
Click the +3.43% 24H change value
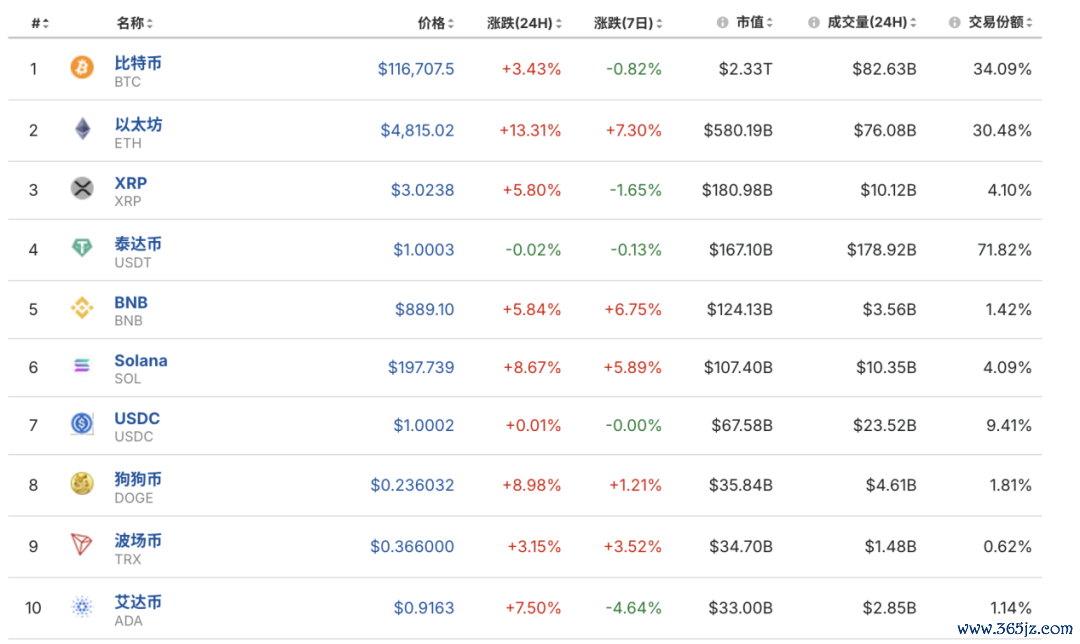coord(531,69)
